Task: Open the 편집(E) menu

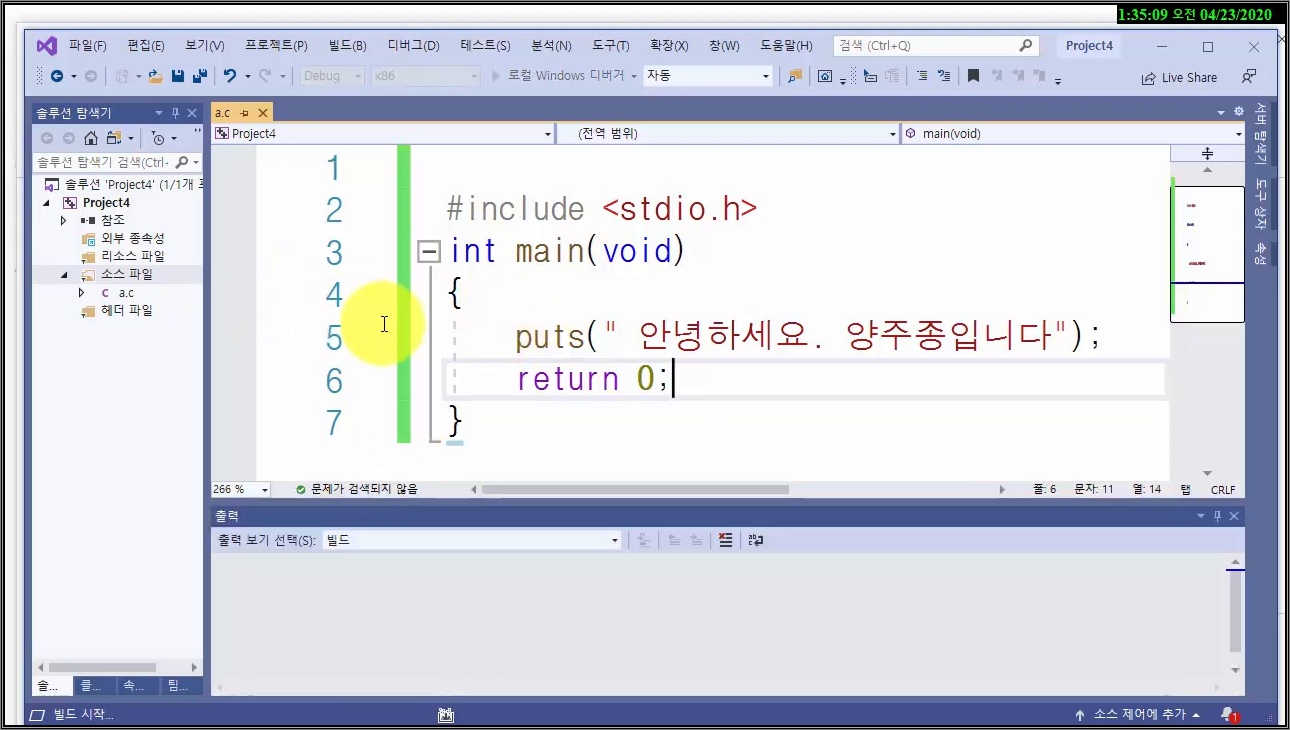Action: (146, 46)
